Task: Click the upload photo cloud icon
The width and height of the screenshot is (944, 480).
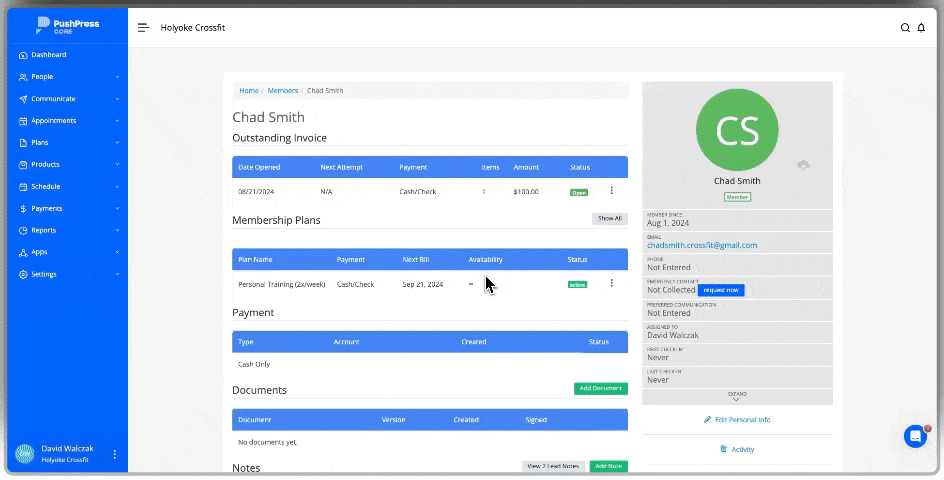Action: click(x=802, y=165)
